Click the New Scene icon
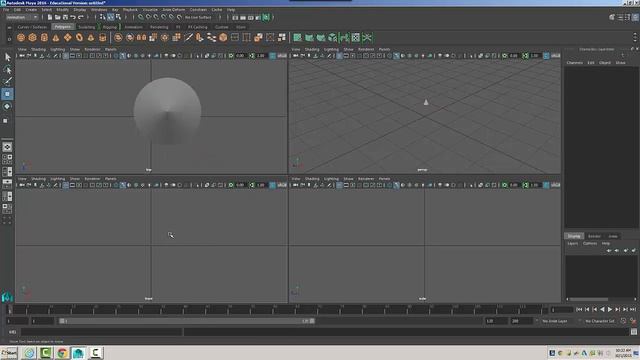Screen dimensions: 640x360 tap(50, 17)
